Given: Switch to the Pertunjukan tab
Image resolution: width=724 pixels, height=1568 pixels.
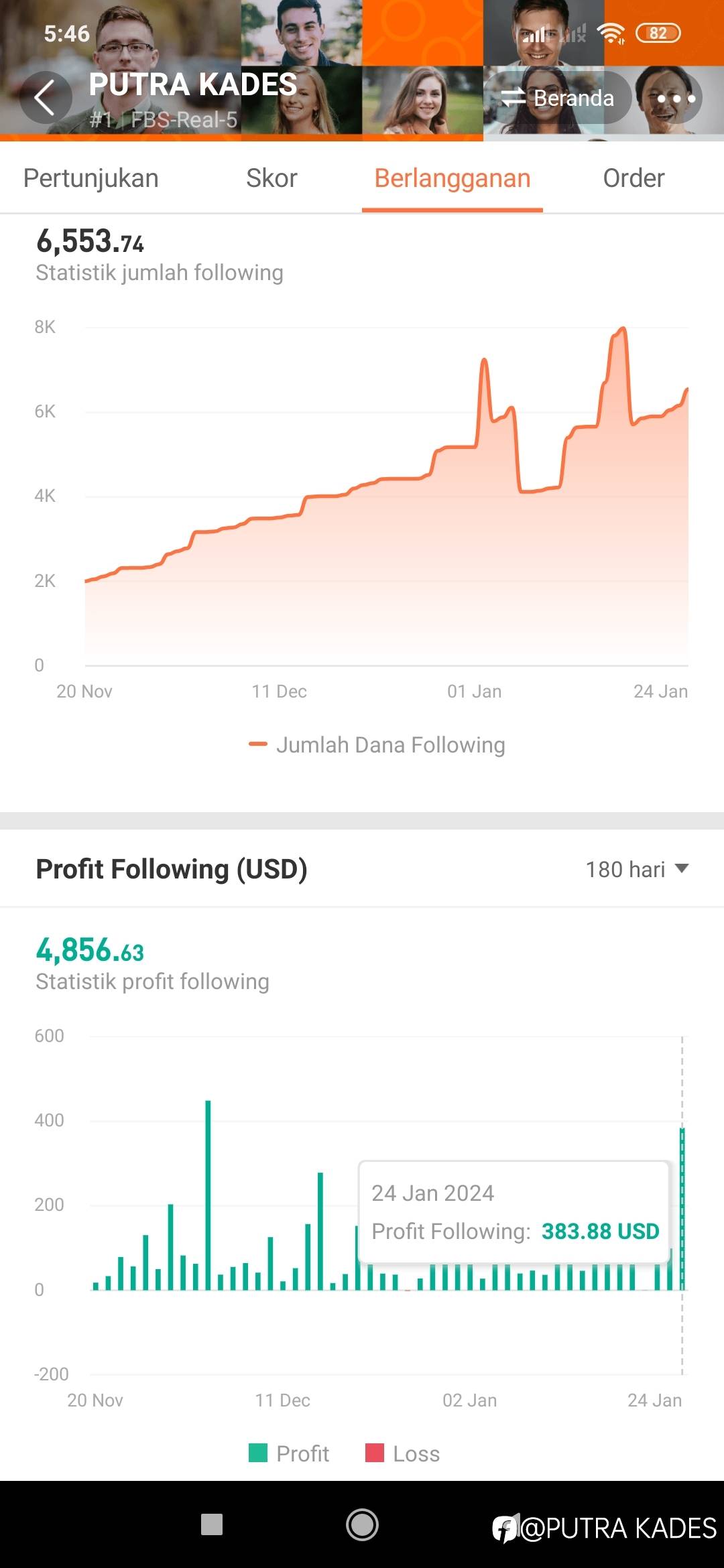Looking at the screenshot, I should [91, 178].
